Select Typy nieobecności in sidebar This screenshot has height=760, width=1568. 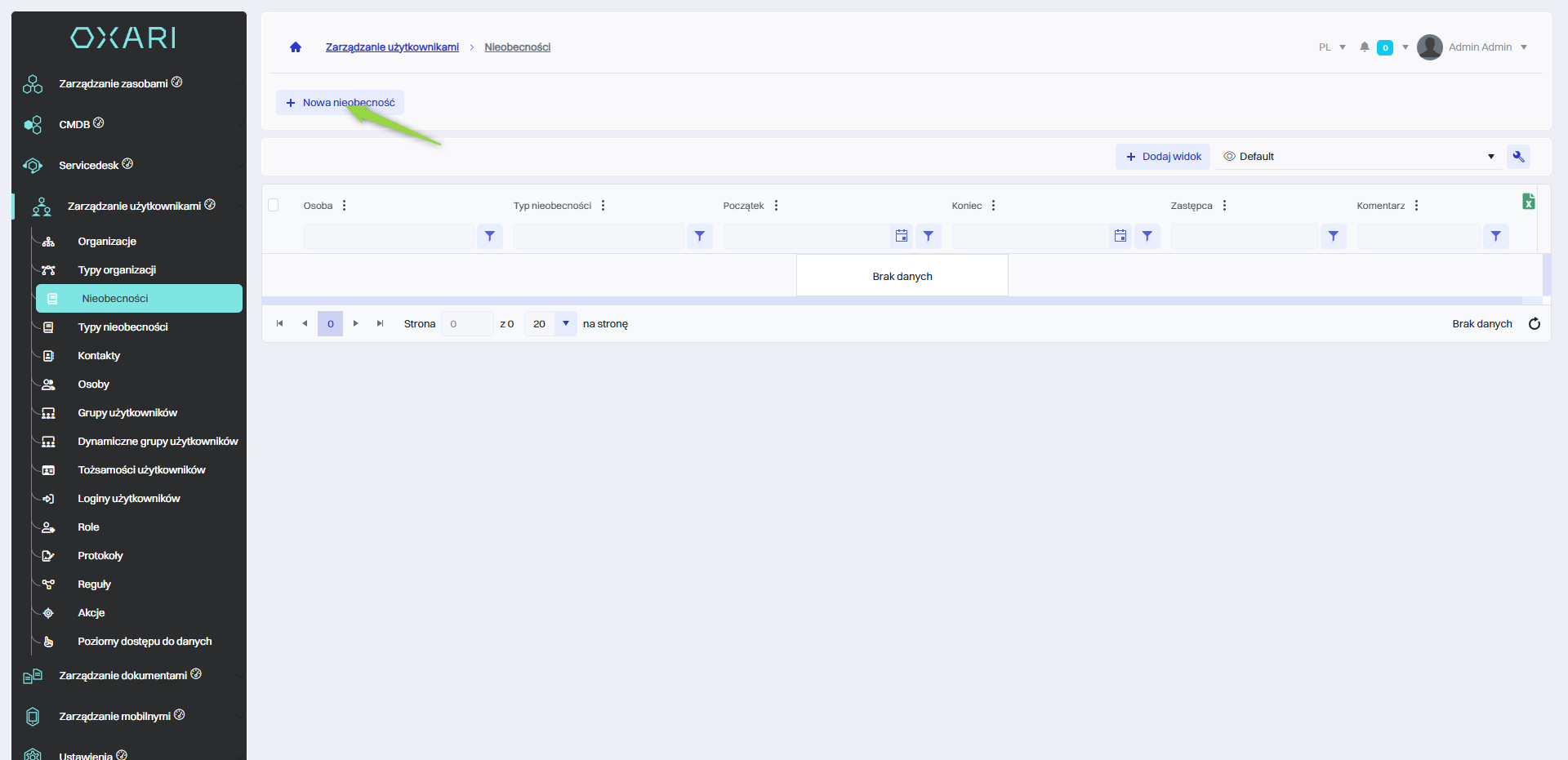(122, 327)
